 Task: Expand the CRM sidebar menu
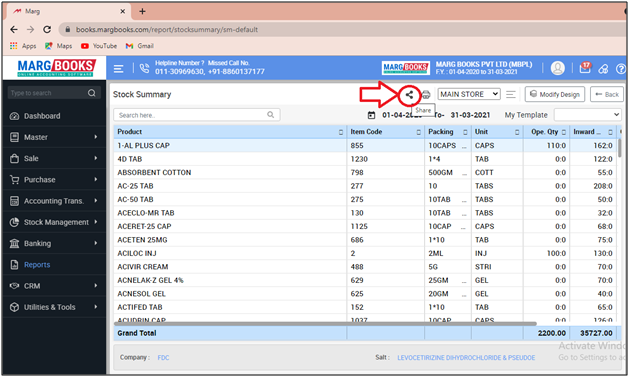pyautogui.click(x=54, y=286)
